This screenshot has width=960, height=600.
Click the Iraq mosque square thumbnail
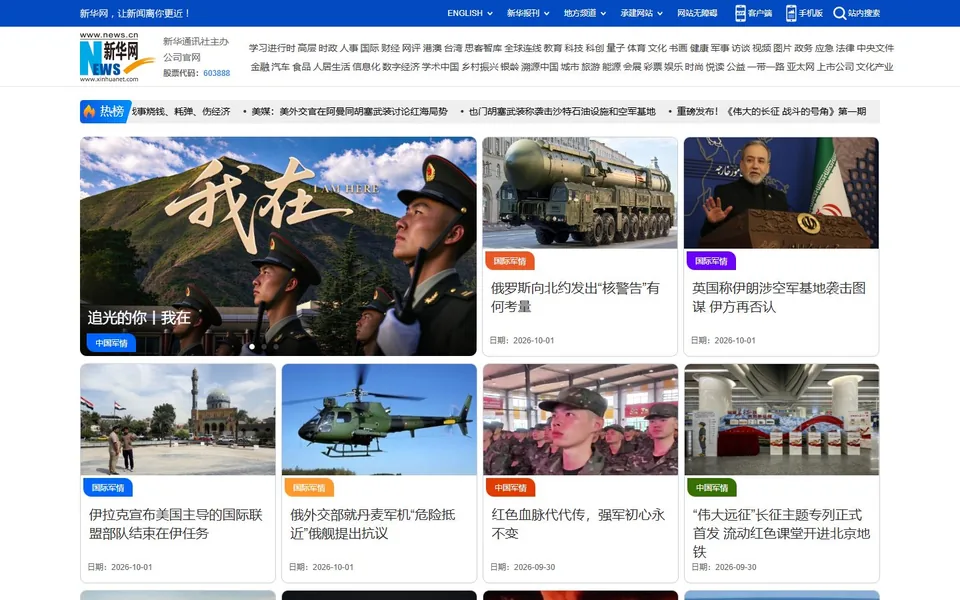tap(178, 419)
